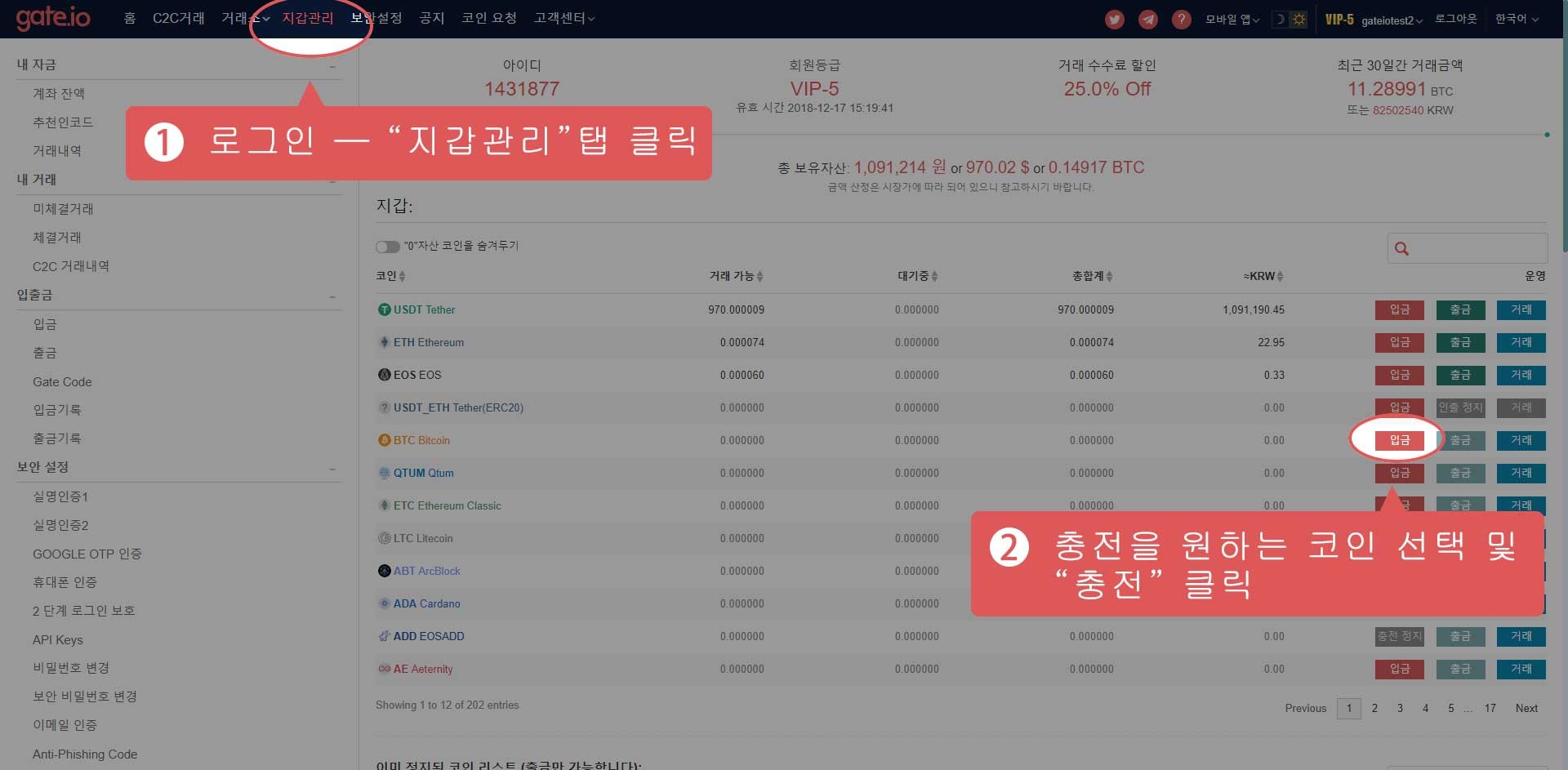Open API Keys in sidebar
The image size is (1568, 770).
click(58, 639)
